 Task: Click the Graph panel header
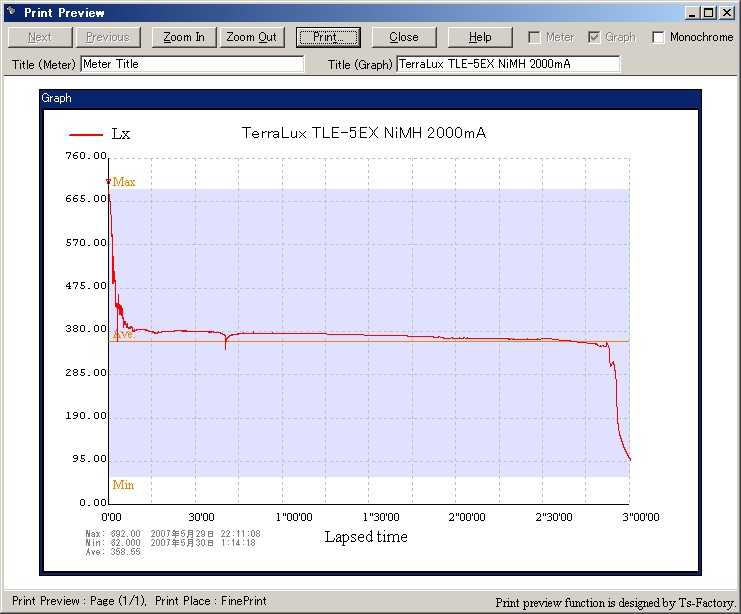coord(370,98)
